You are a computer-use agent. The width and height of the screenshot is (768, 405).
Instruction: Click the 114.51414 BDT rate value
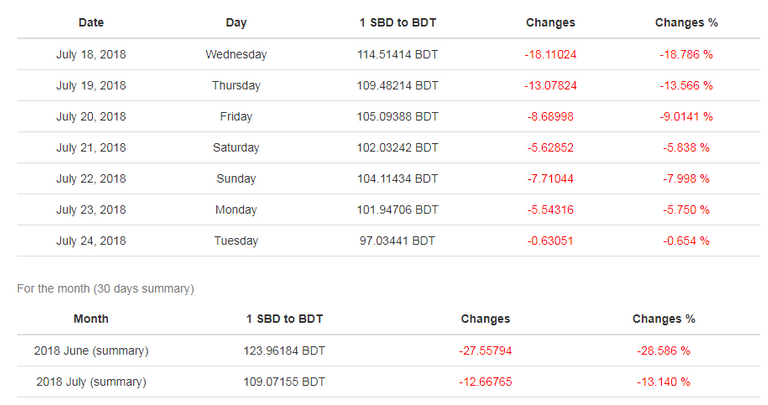[398, 54]
